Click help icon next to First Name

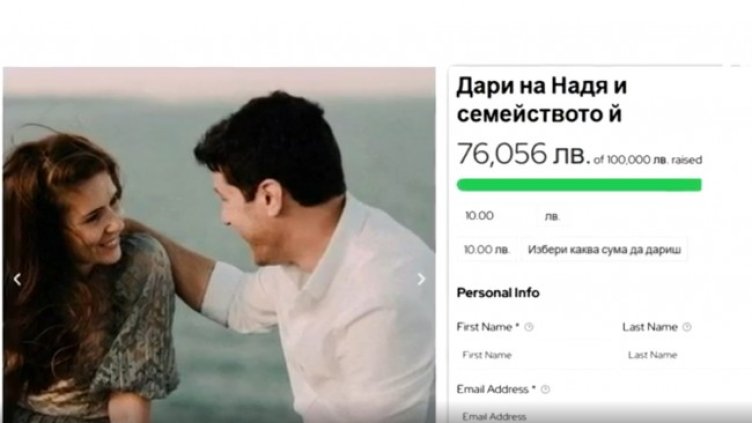click(529, 327)
